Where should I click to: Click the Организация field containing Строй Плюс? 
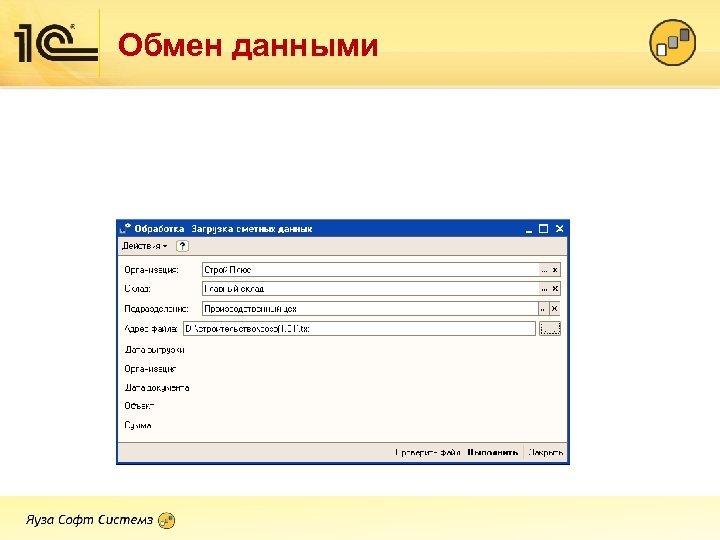click(x=370, y=270)
